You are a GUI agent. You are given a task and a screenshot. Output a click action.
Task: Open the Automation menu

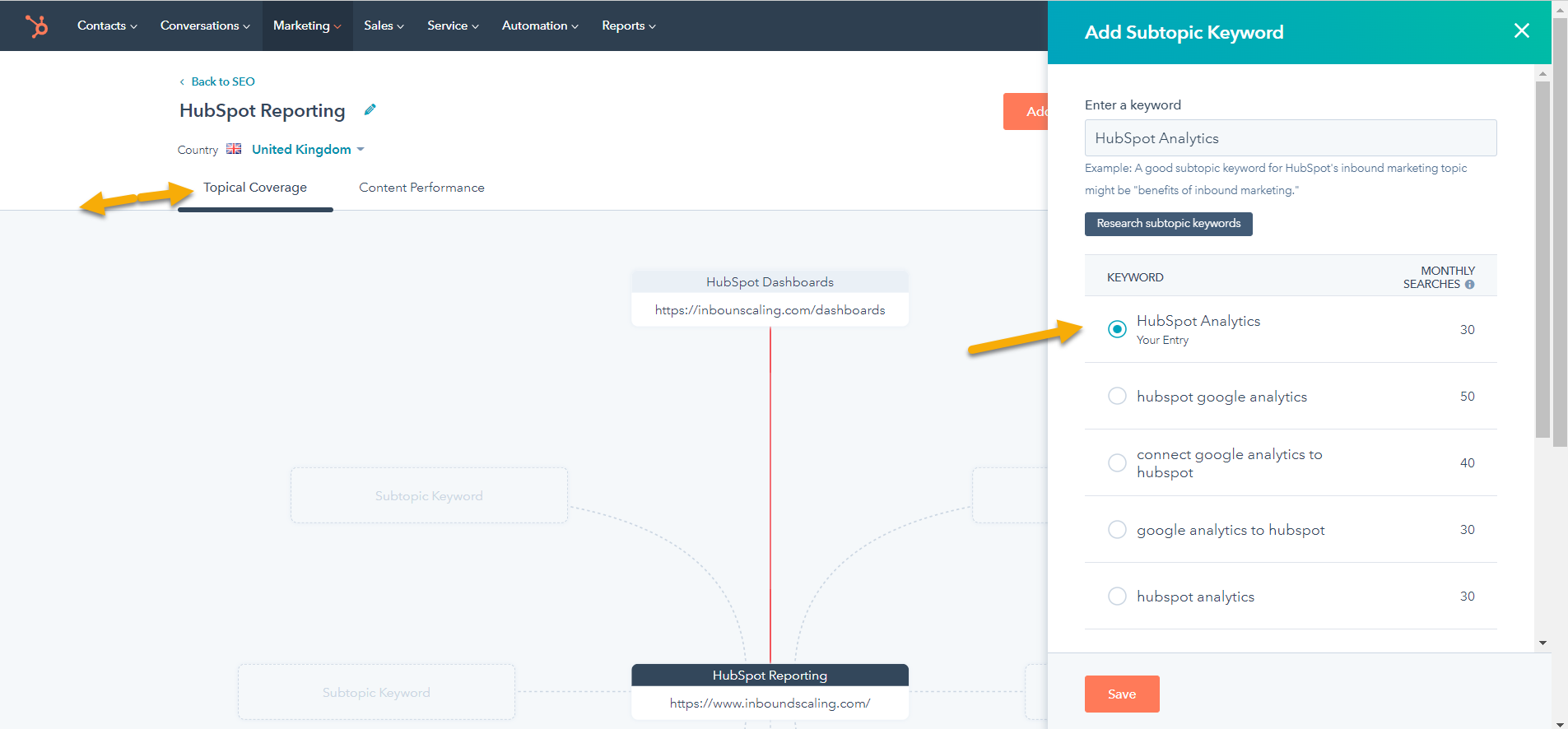(x=540, y=26)
